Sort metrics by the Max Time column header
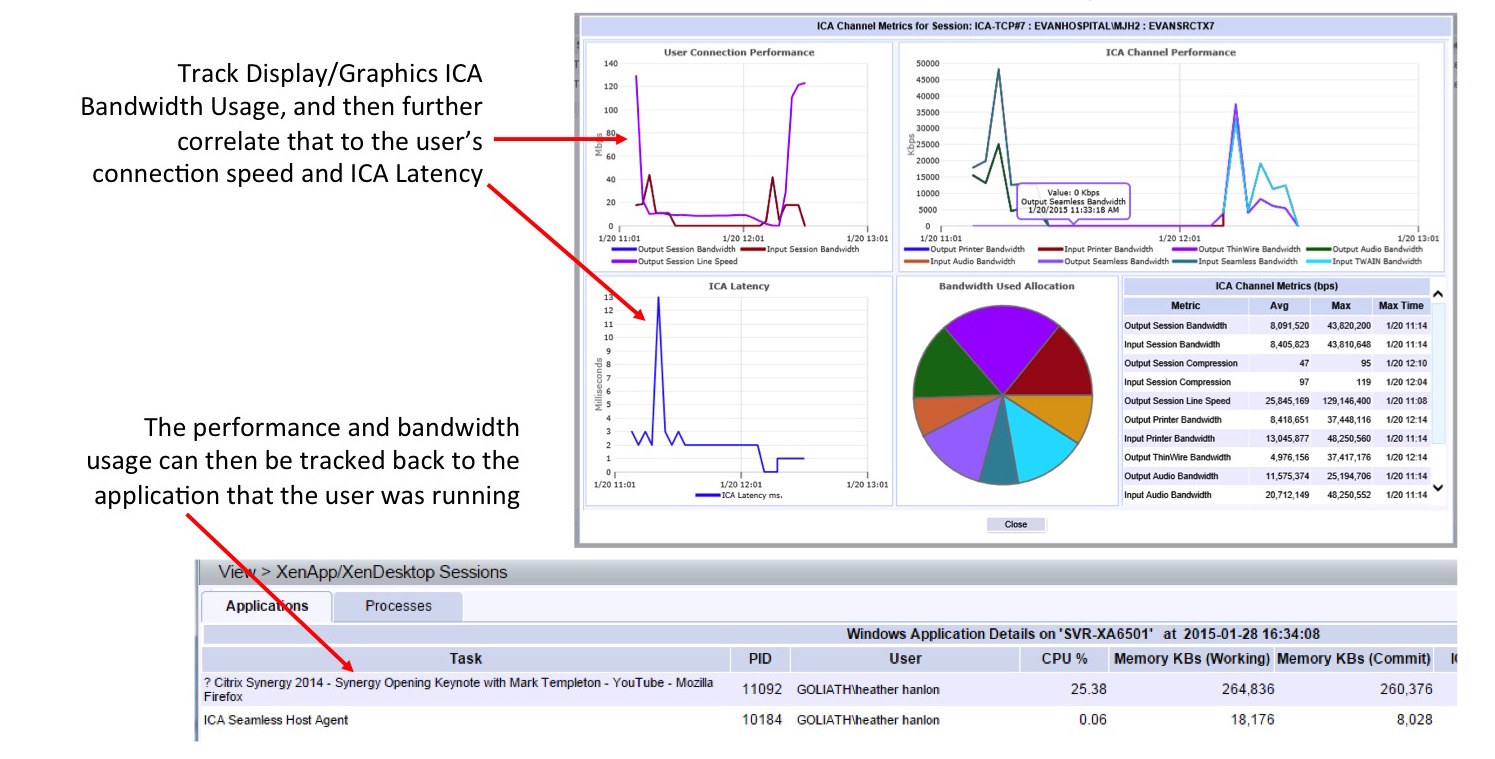1495x759 pixels. [x=1400, y=306]
